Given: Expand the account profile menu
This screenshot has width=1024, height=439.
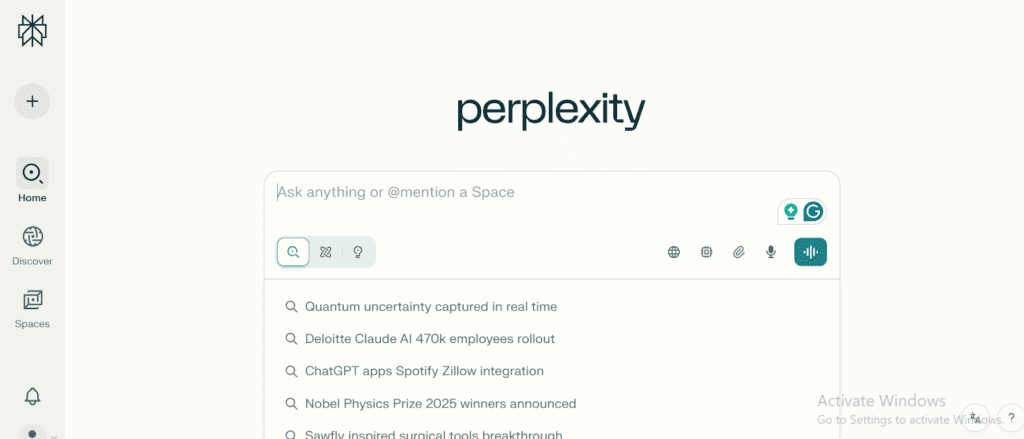Looking at the screenshot, I should tap(38, 434).
